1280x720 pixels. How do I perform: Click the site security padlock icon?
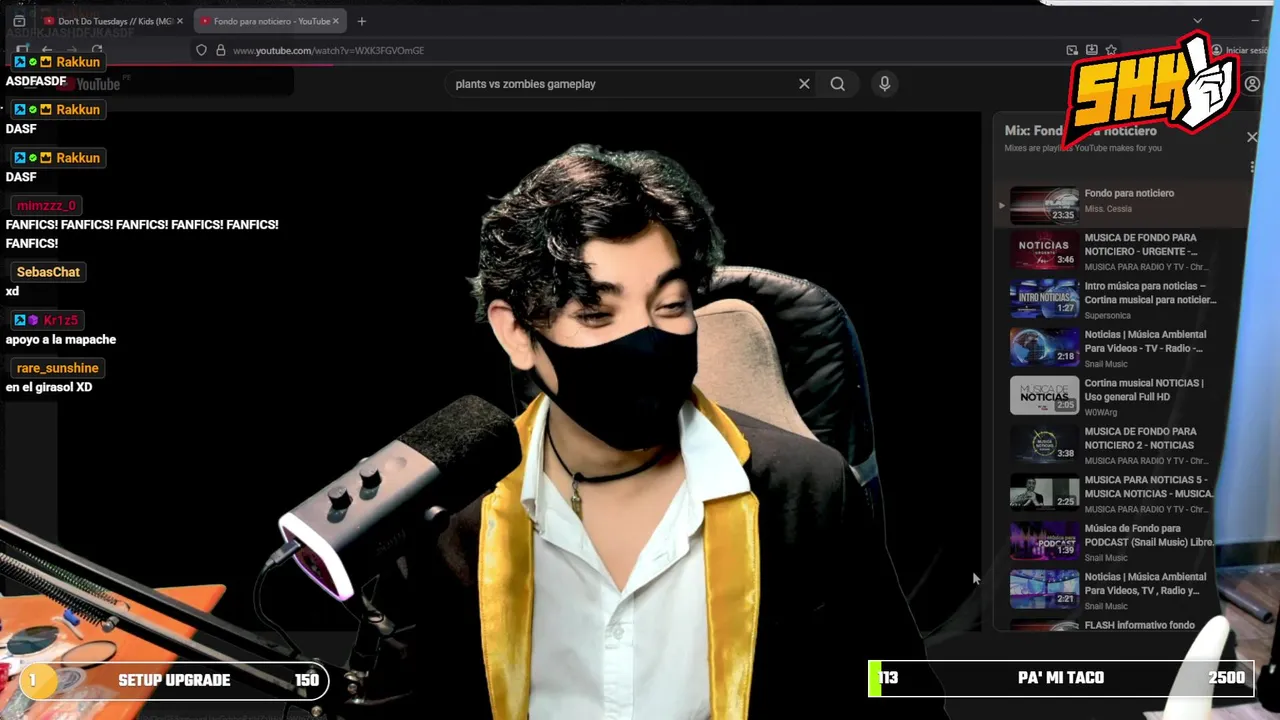tap(221, 50)
